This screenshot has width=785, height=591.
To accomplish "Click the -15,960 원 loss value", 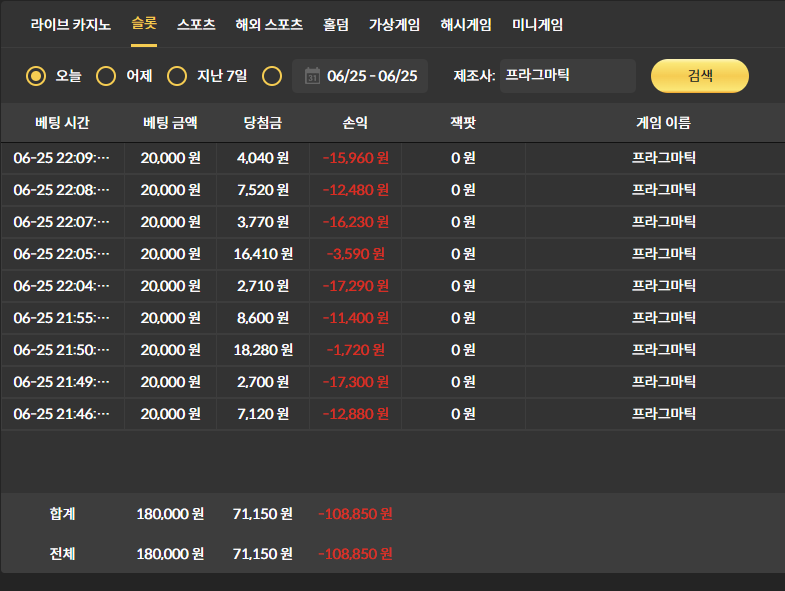I will coord(355,158).
